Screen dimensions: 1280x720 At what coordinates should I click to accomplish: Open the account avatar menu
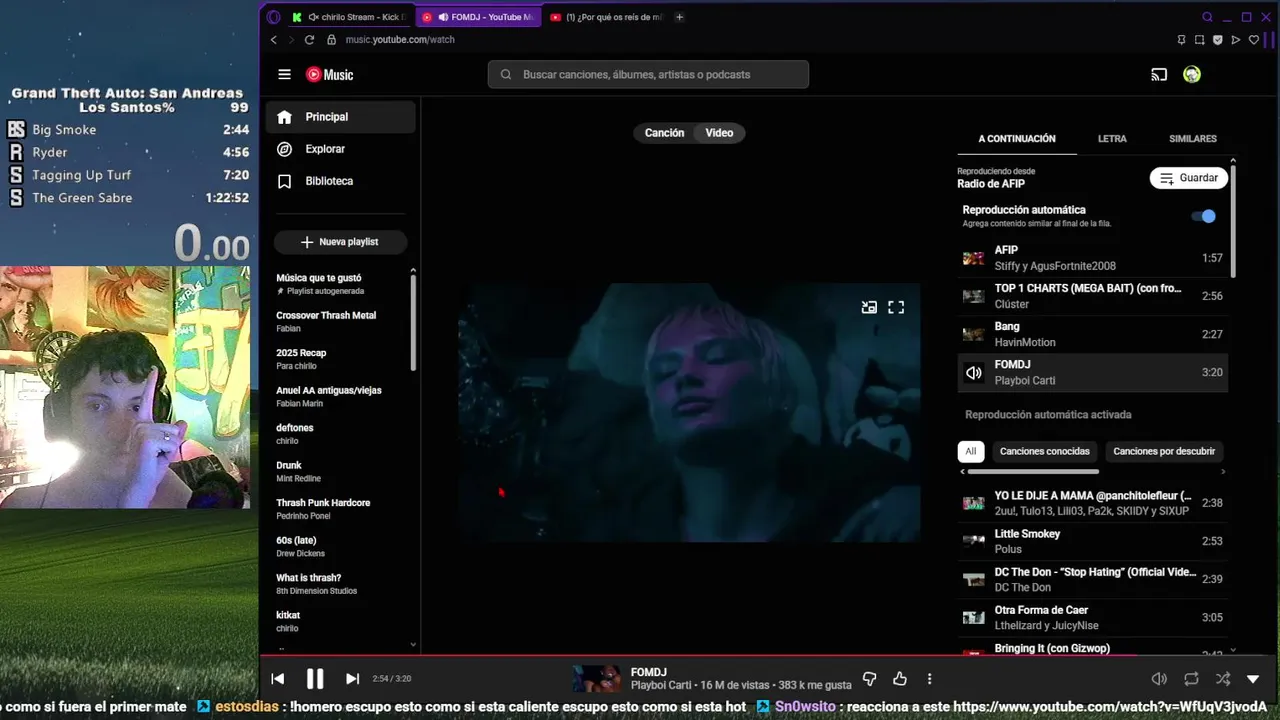coord(1191,74)
